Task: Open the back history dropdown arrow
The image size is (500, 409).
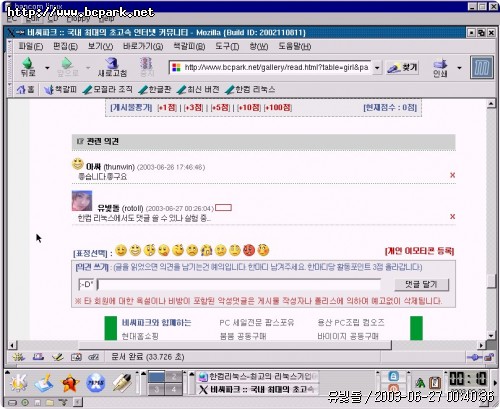Action: coord(47,68)
